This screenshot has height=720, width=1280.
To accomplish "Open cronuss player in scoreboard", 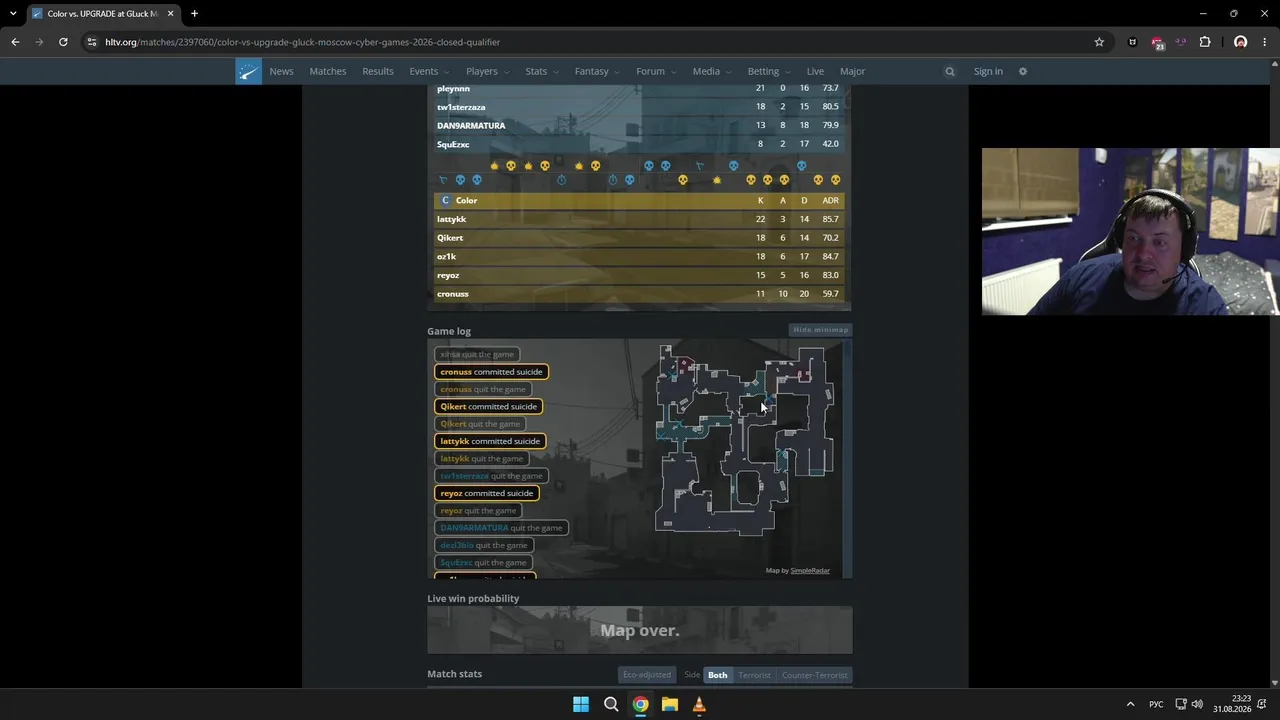I will point(453,294).
